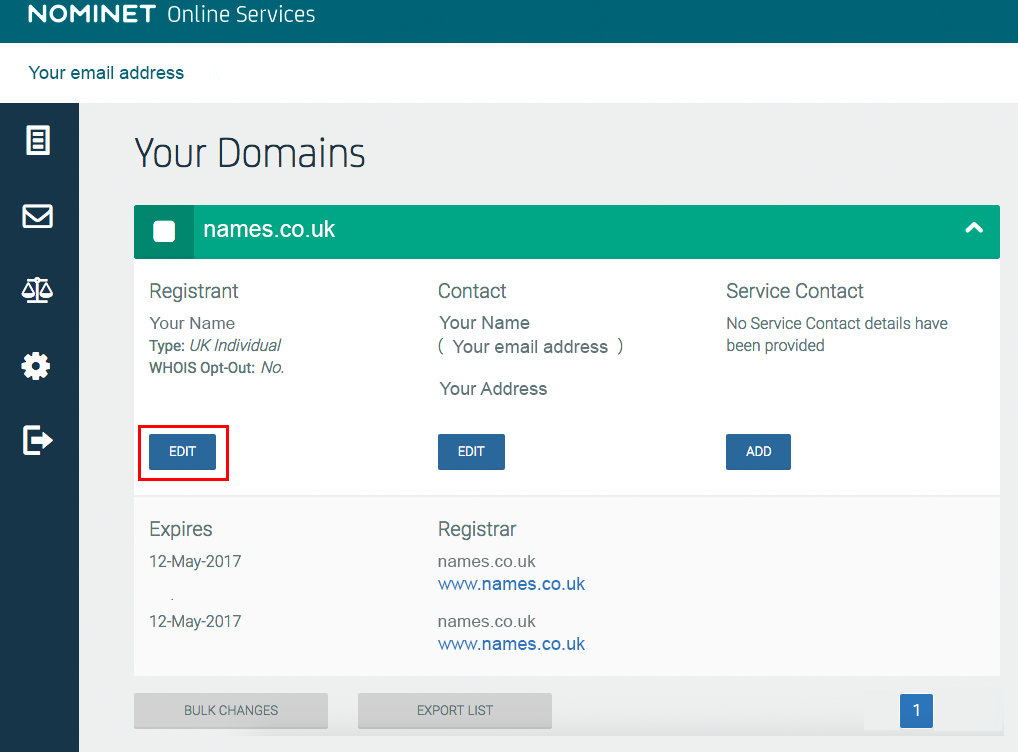Click EDIT under Registrant
The image size is (1018, 752).
point(182,452)
